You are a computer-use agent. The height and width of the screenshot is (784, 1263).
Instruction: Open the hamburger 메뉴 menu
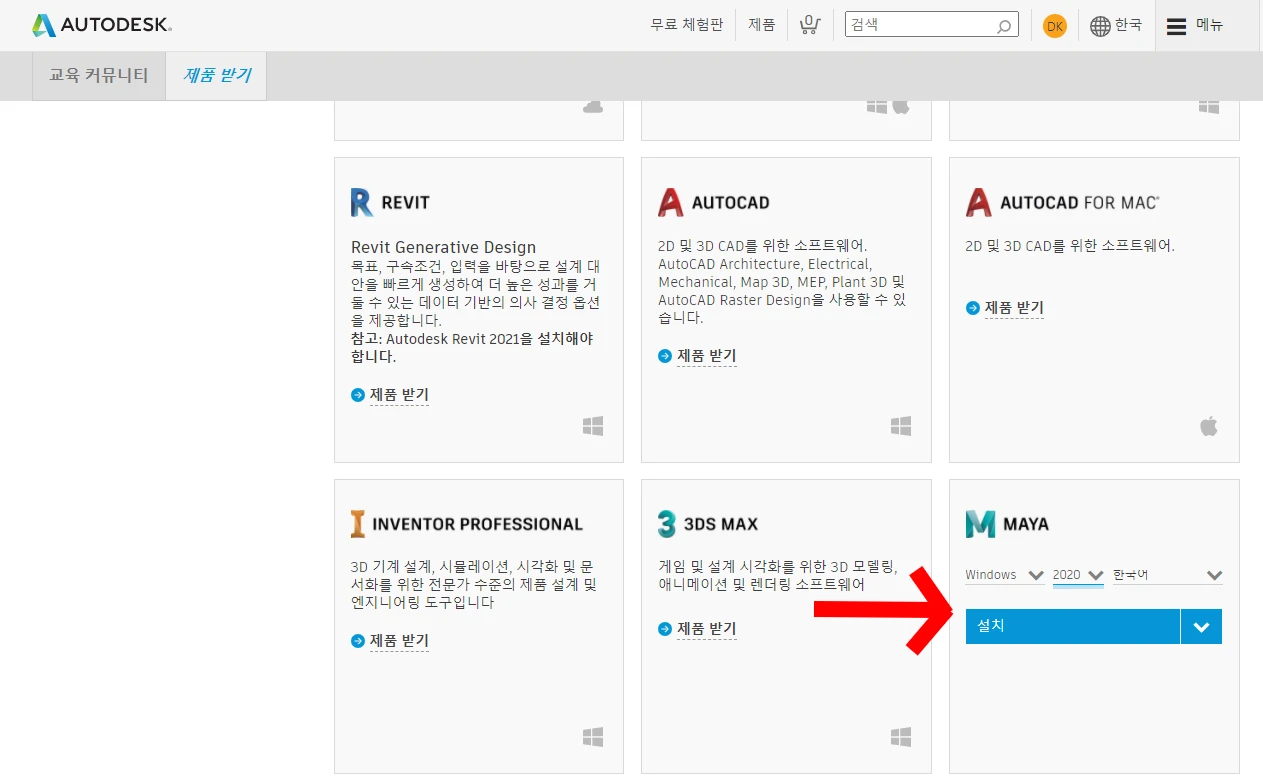pos(1196,25)
